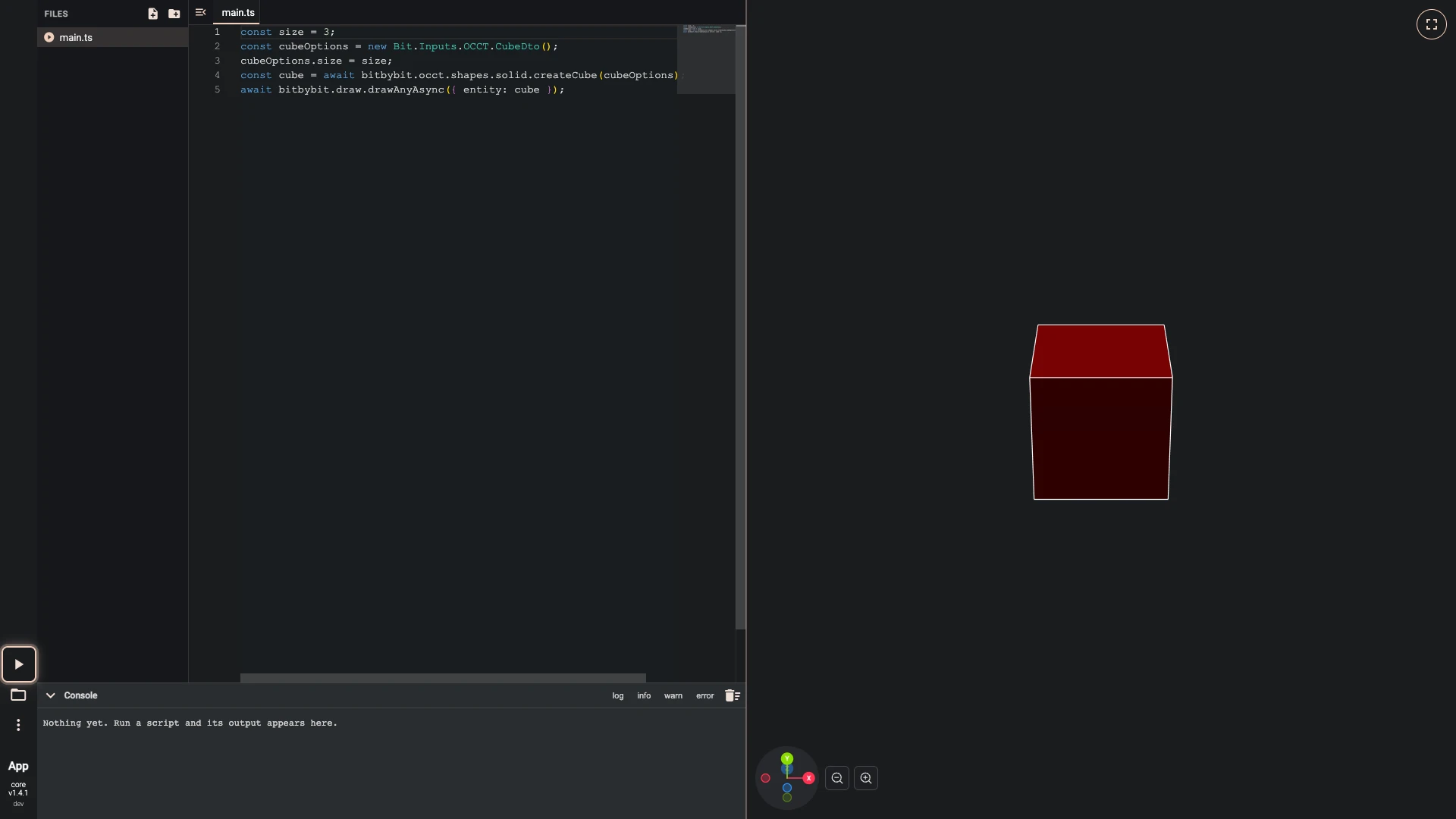Click the Console panel title
This screenshot has height=819, width=1456.
80,695
